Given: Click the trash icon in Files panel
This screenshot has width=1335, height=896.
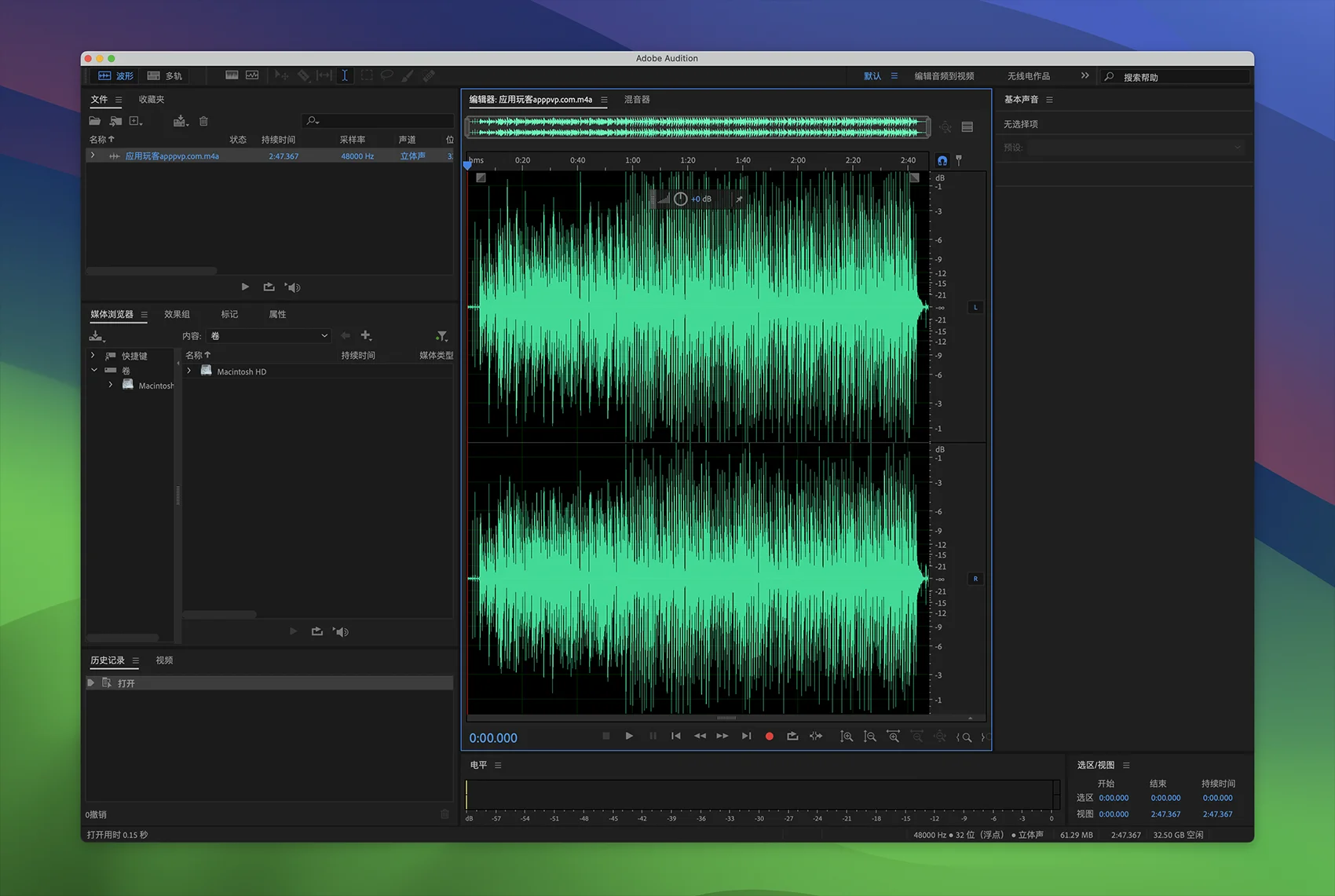Looking at the screenshot, I should tap(203, 121).
